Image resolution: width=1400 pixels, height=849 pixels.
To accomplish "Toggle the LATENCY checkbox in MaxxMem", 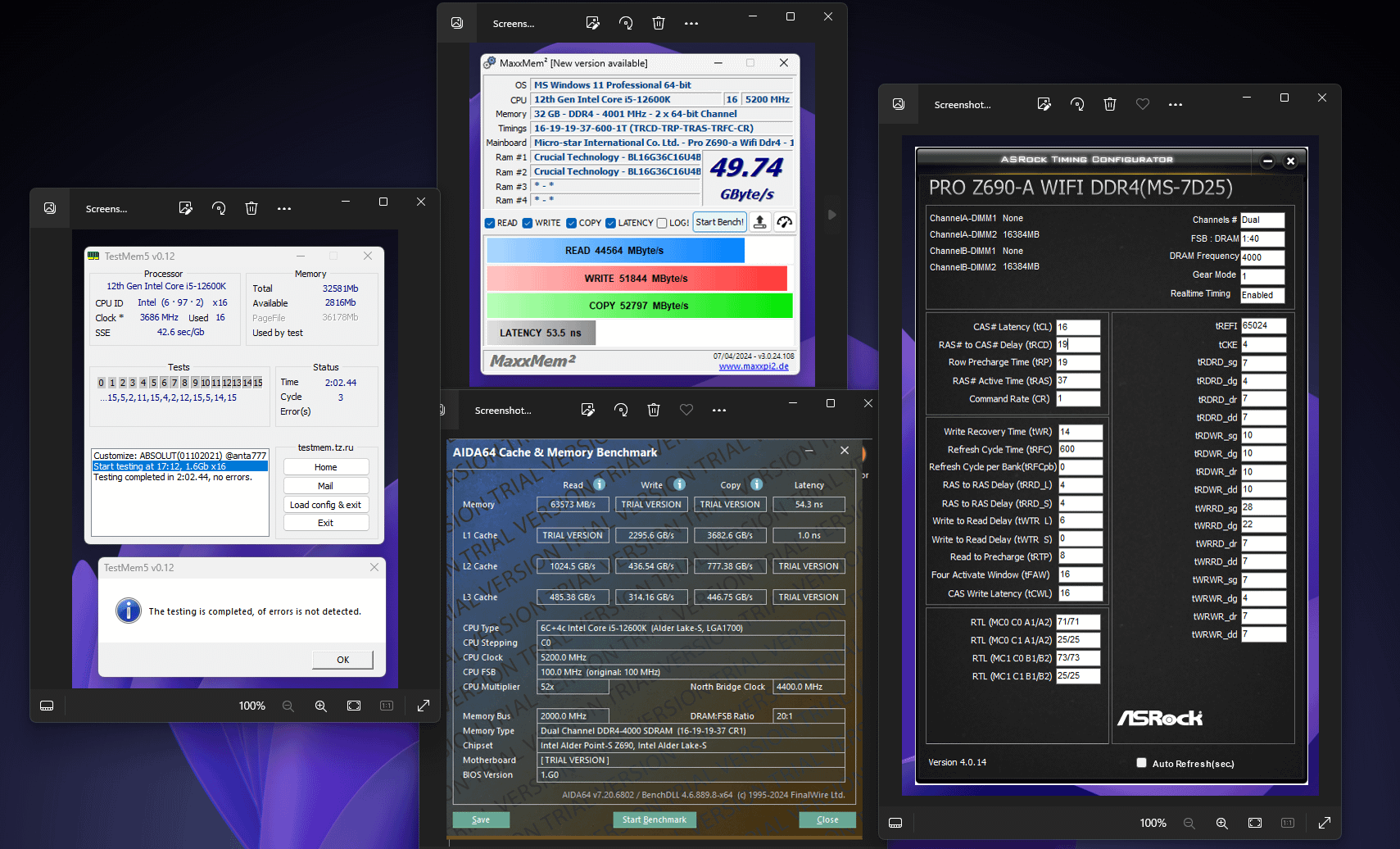I will (x=611, y=223).
